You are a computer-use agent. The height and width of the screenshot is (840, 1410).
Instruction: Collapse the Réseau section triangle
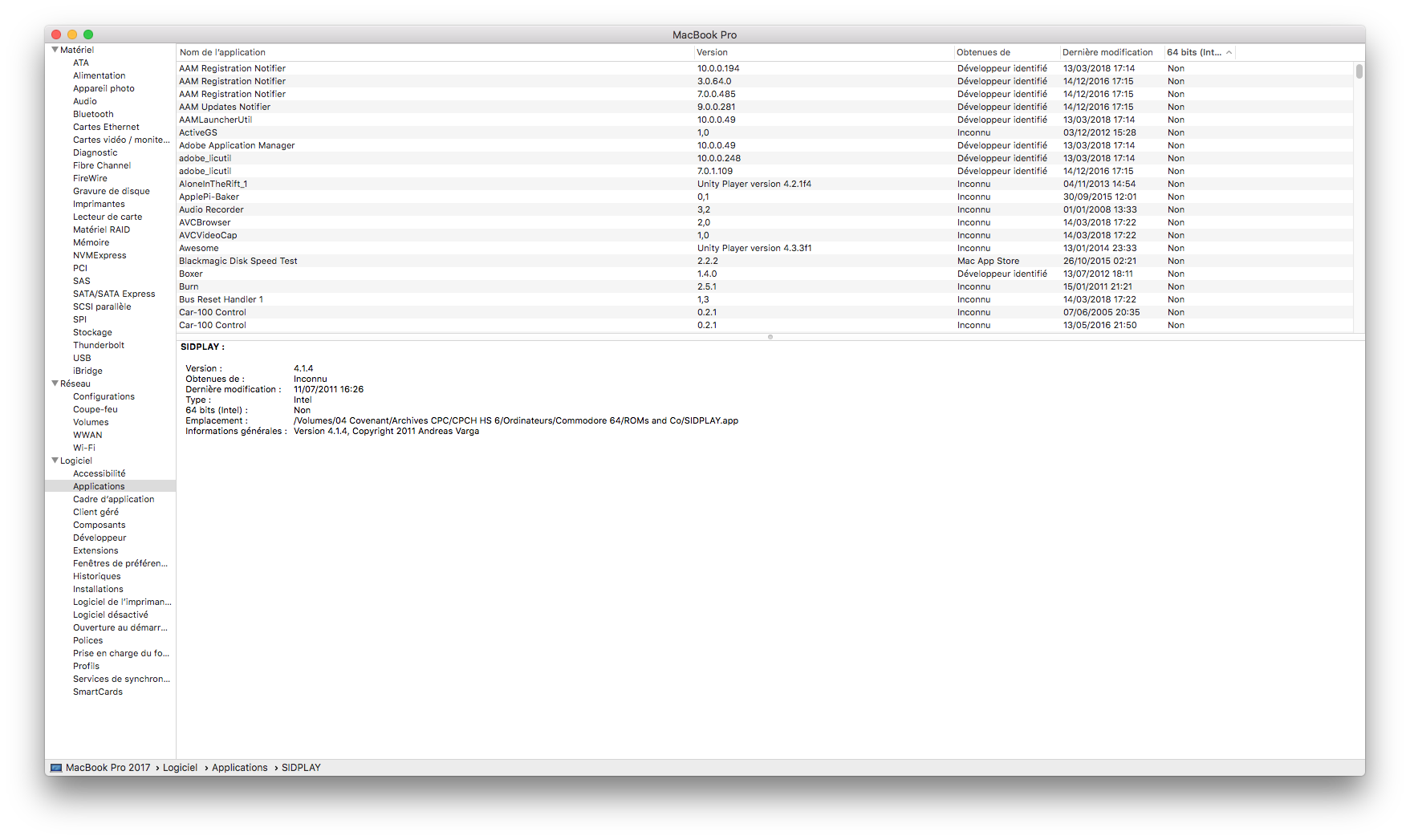pyautogui.click(x=55, y=383)
